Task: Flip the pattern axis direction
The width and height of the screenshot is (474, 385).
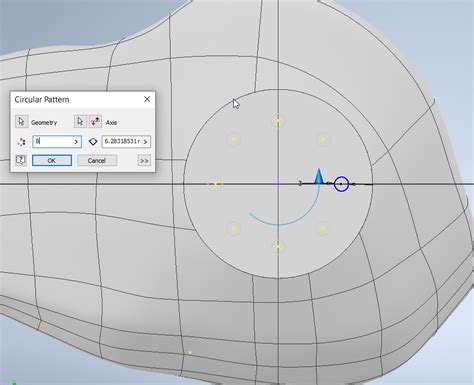Action: [x=95, y=122]
